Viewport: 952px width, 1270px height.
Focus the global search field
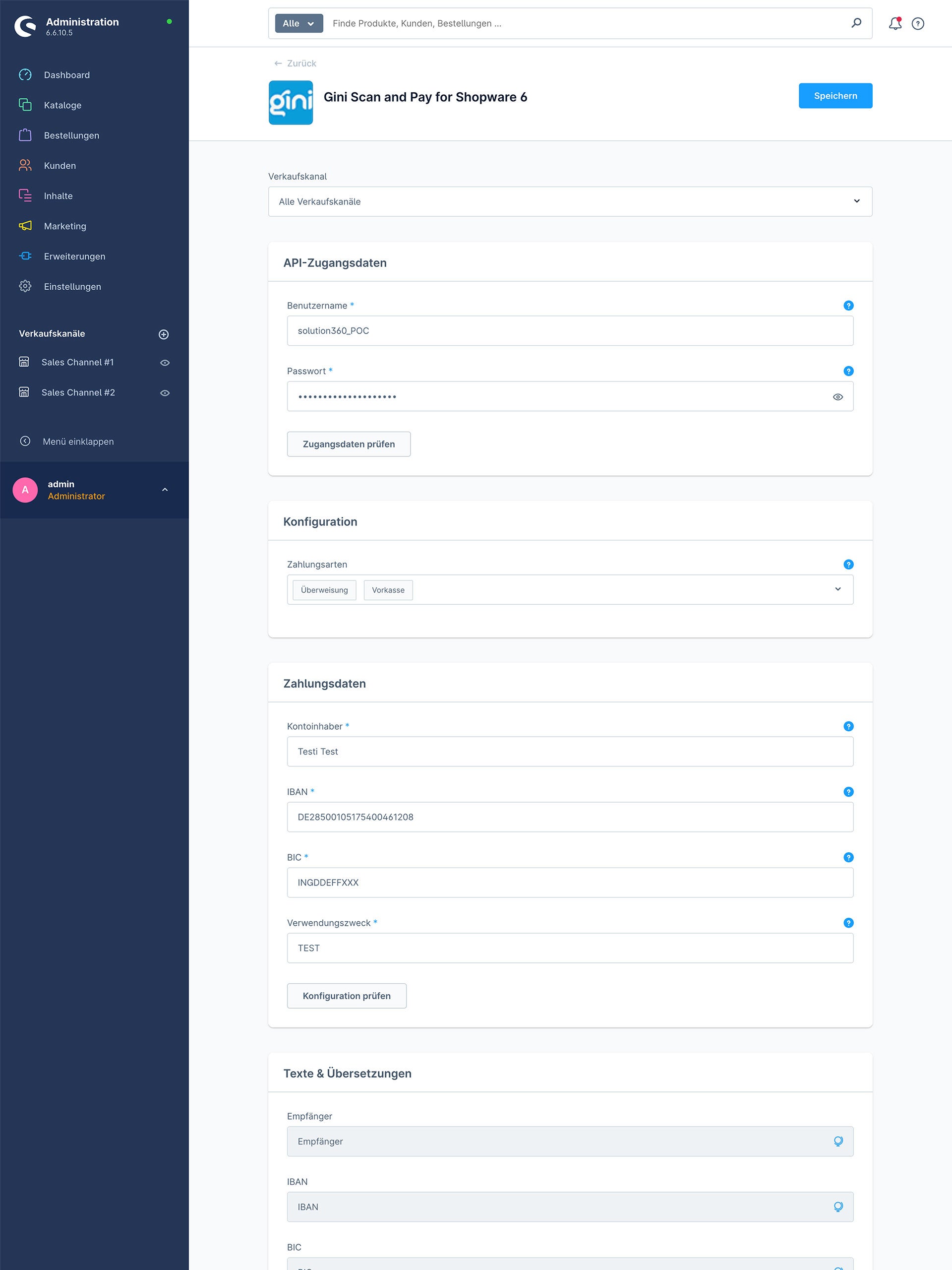click(x=585, y=23)
